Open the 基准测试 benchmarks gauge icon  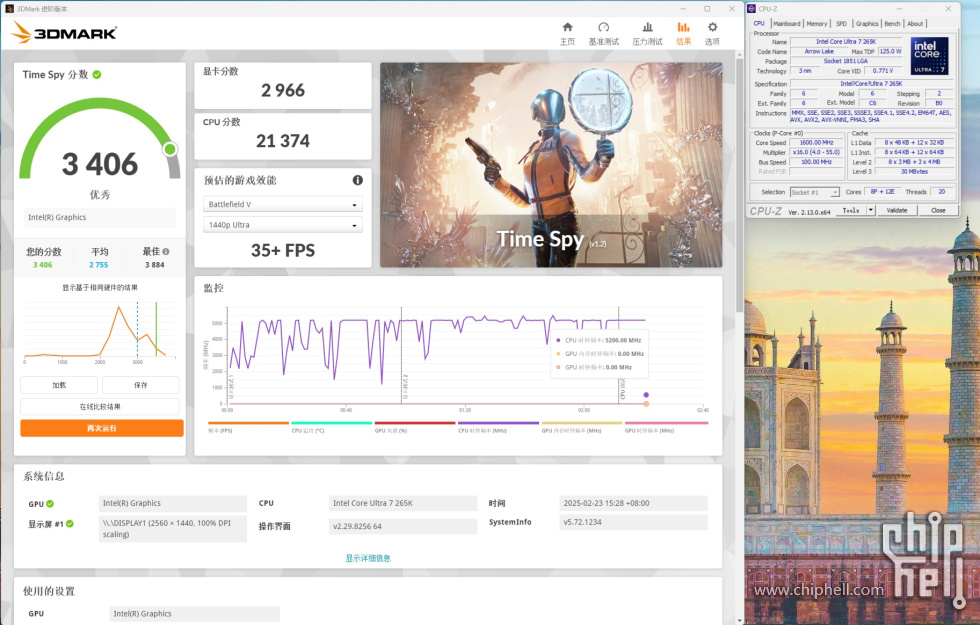[604, 28]
